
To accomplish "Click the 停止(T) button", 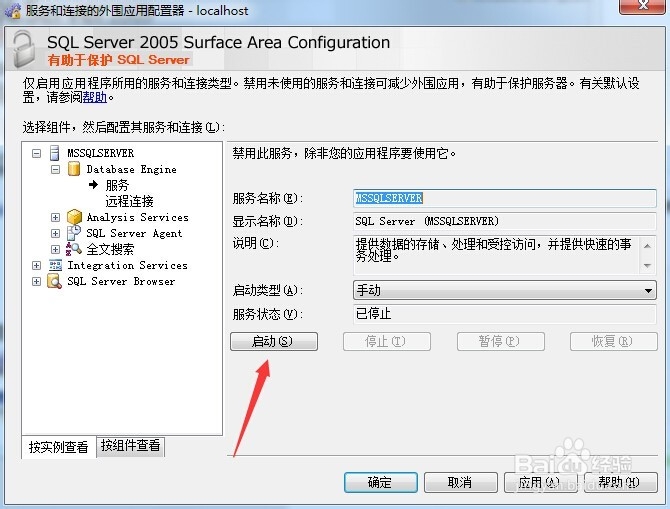I will (x=387, y=341).
